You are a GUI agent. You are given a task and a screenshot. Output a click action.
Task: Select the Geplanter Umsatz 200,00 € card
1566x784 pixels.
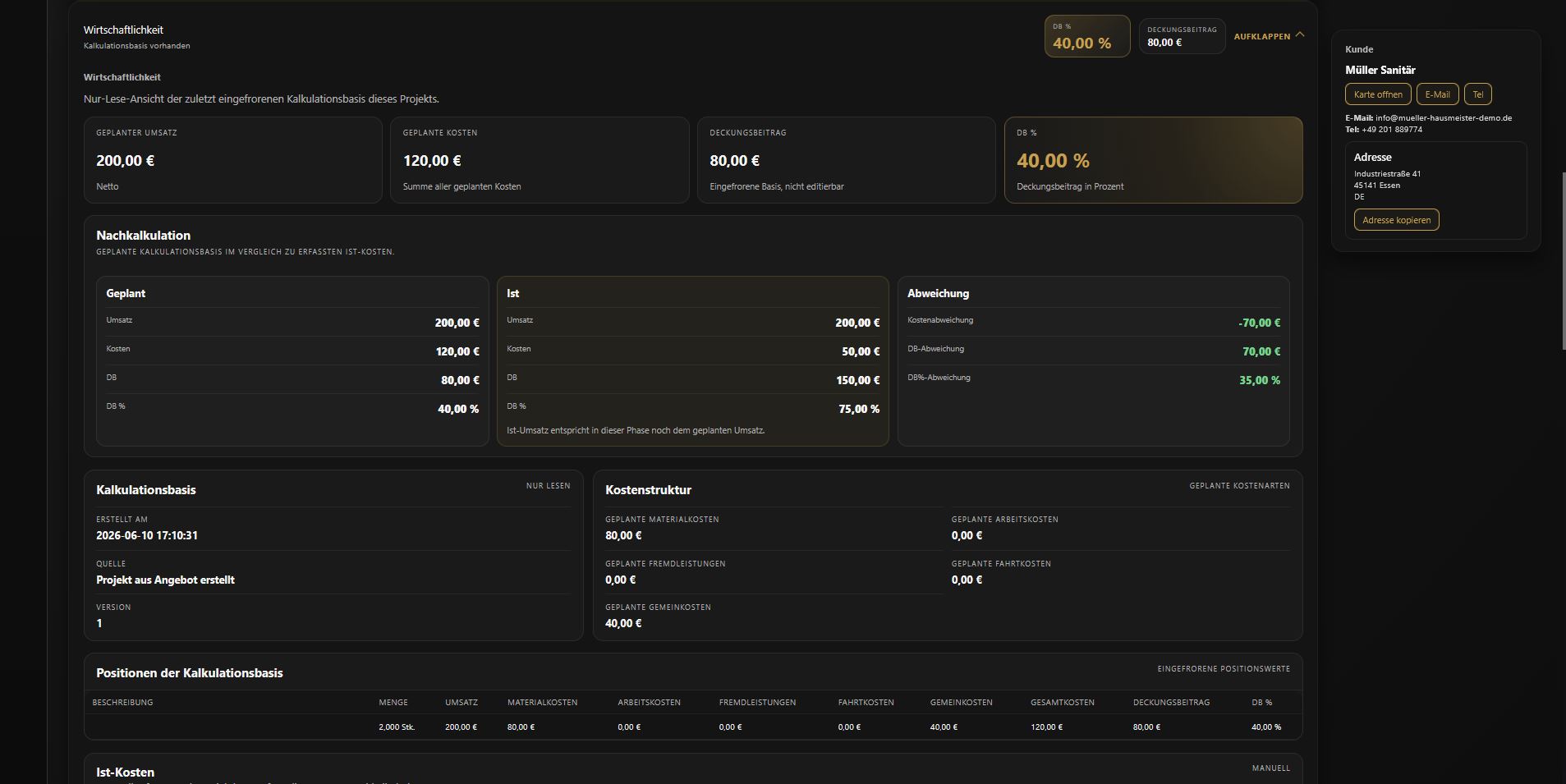pyautogui.click(x=233, y=160)
